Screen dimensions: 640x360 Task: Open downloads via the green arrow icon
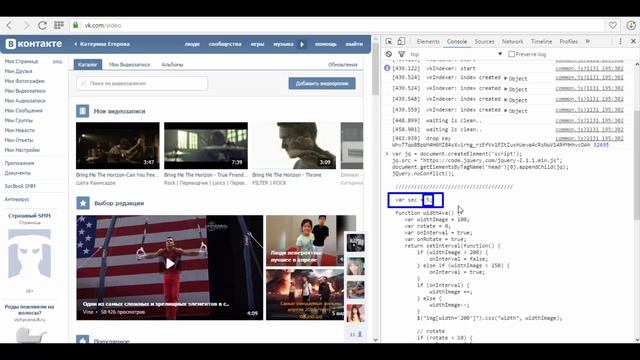pyautogui.click(x=631, y=25)
